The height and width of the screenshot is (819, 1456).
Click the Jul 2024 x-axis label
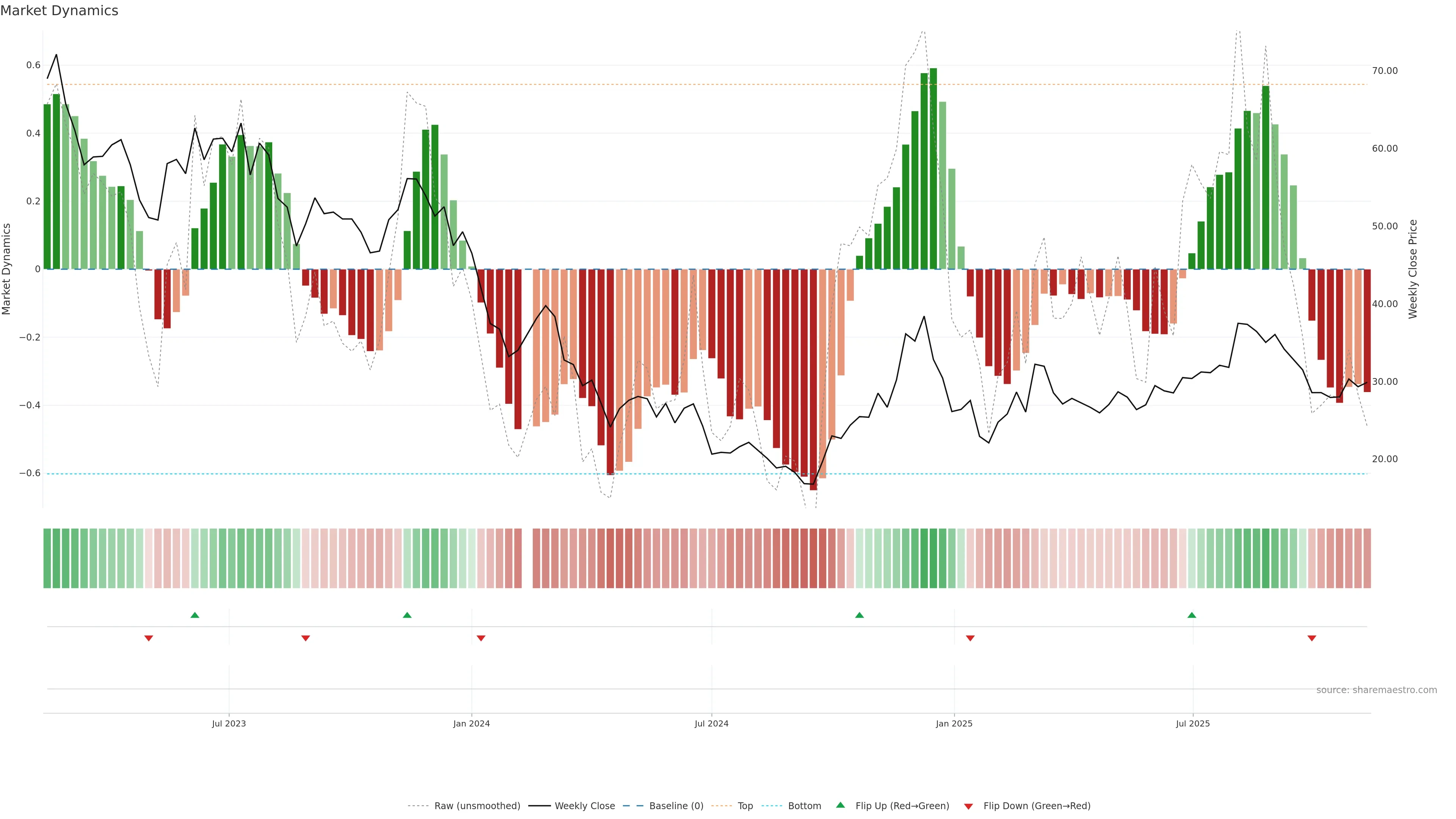click(x=711, y=723)
